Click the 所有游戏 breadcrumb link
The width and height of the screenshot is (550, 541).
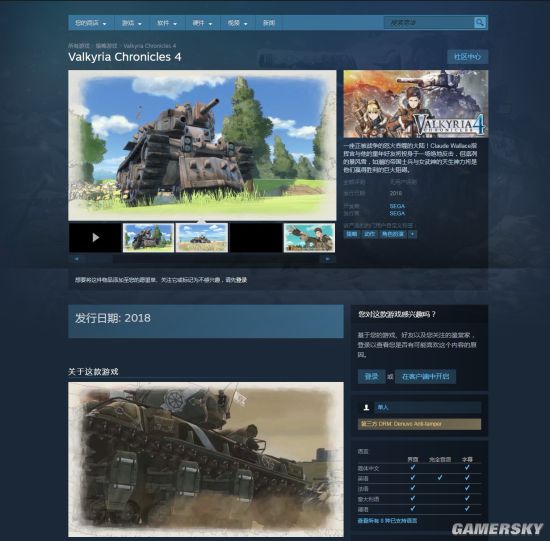click(x=79, y=46)
